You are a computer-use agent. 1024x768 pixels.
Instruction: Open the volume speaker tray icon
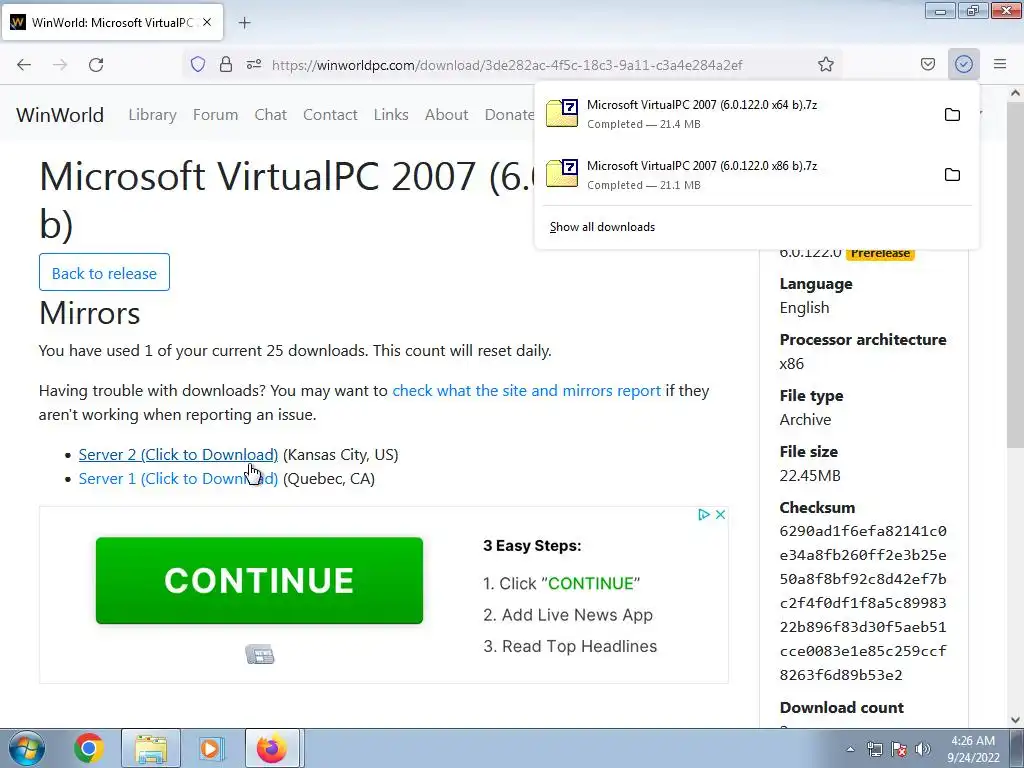(923, 749)
